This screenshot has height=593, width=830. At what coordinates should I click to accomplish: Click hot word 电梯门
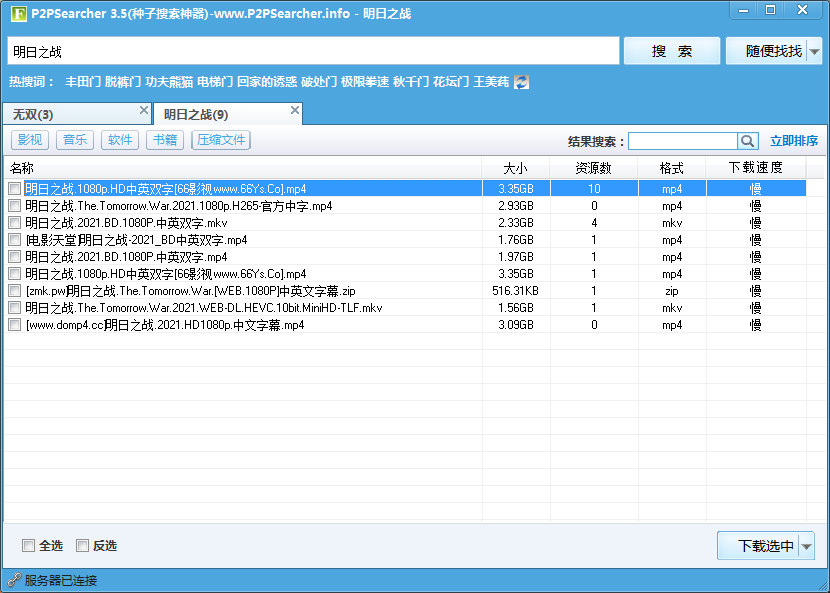click(x=215, y=82)
